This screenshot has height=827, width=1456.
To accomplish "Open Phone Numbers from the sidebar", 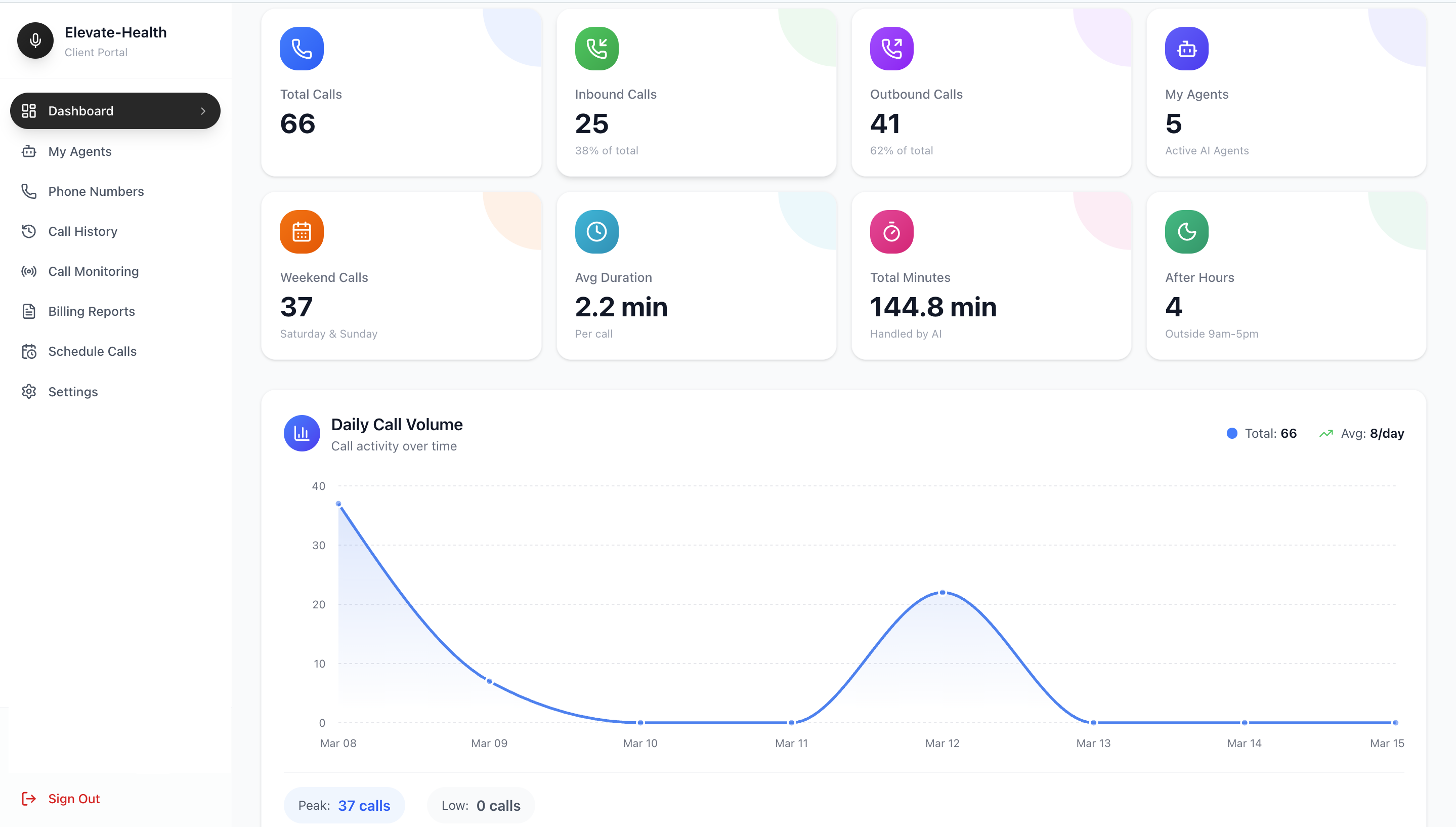I will click(x=96, y=191).
